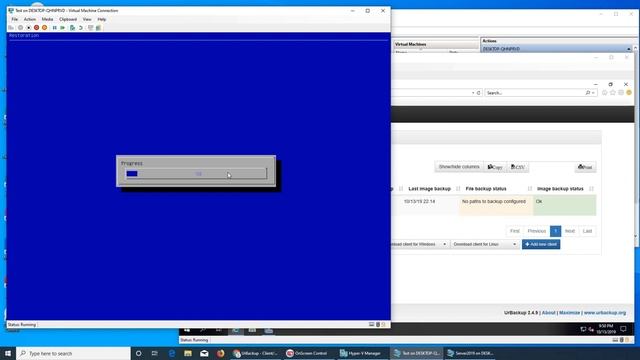
Task: Select the green 'Ok' image status cell
Action: (x=564, y=205)
